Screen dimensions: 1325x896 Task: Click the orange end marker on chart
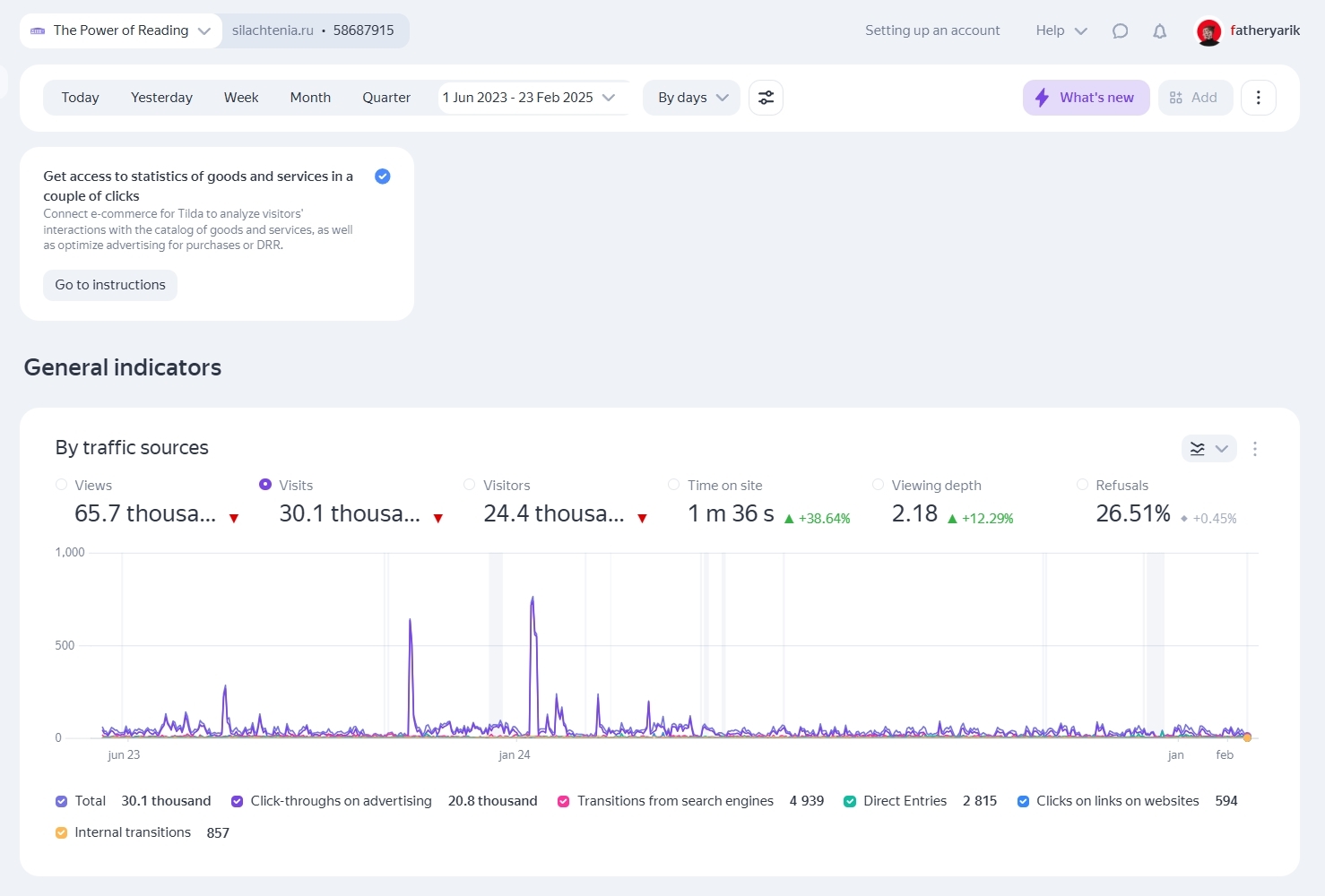coord(1247,737)
